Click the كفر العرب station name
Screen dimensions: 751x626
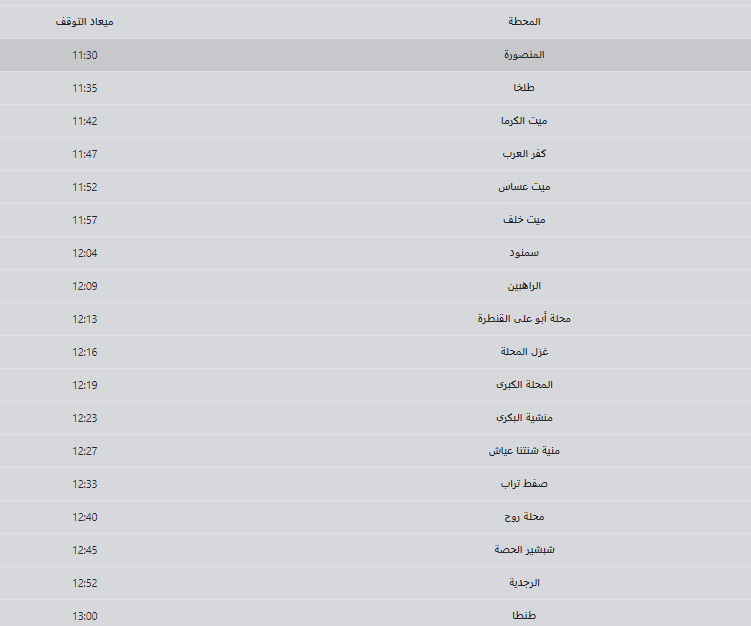pos(524,154)
